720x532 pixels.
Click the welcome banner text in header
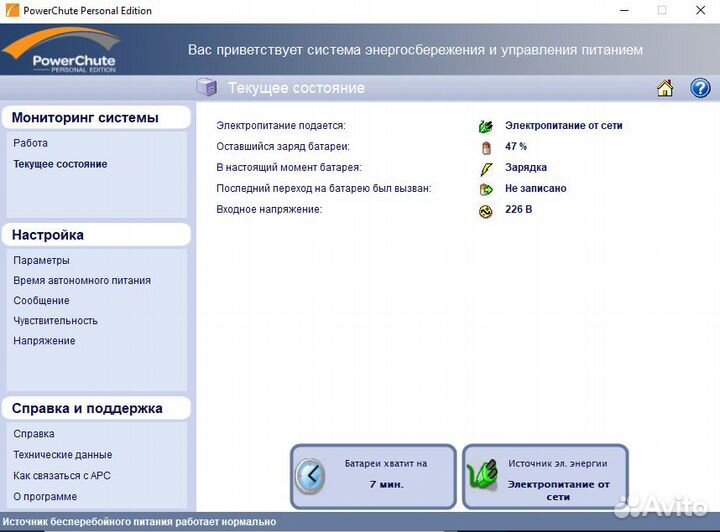[415, 50]
